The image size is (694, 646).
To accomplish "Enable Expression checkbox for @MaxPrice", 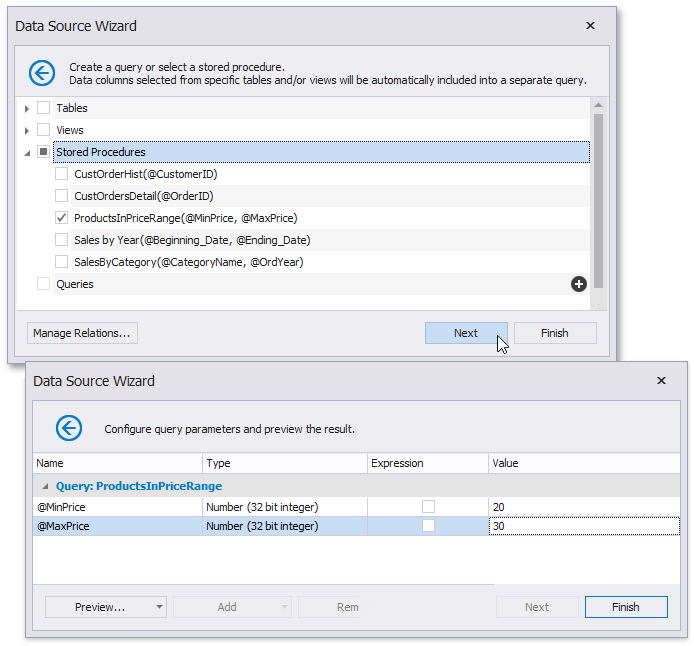I will [428, 526].
